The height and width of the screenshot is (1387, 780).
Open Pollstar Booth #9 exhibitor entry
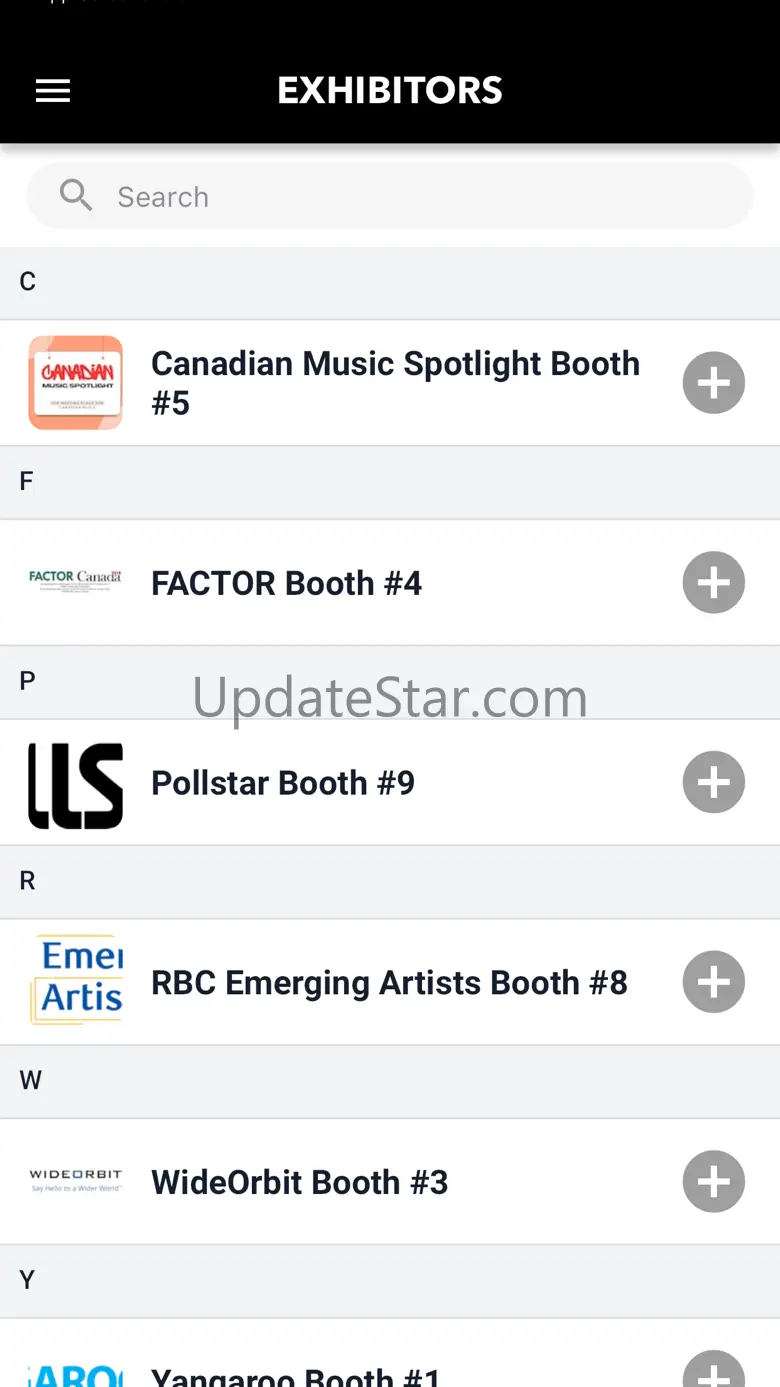tap(390, 782)
